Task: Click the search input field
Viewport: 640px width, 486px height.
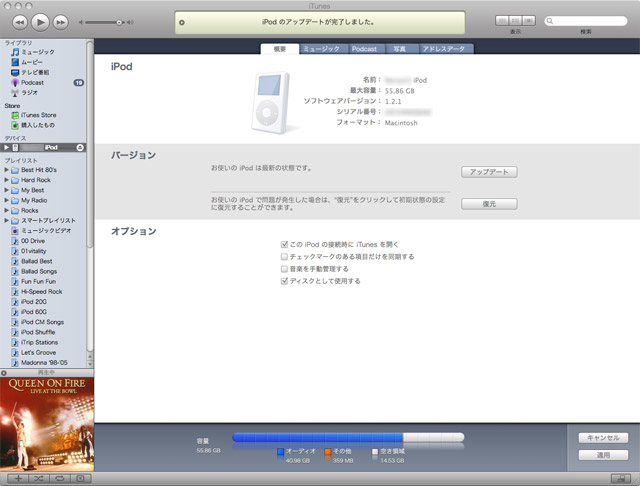Action: point(586,21)
